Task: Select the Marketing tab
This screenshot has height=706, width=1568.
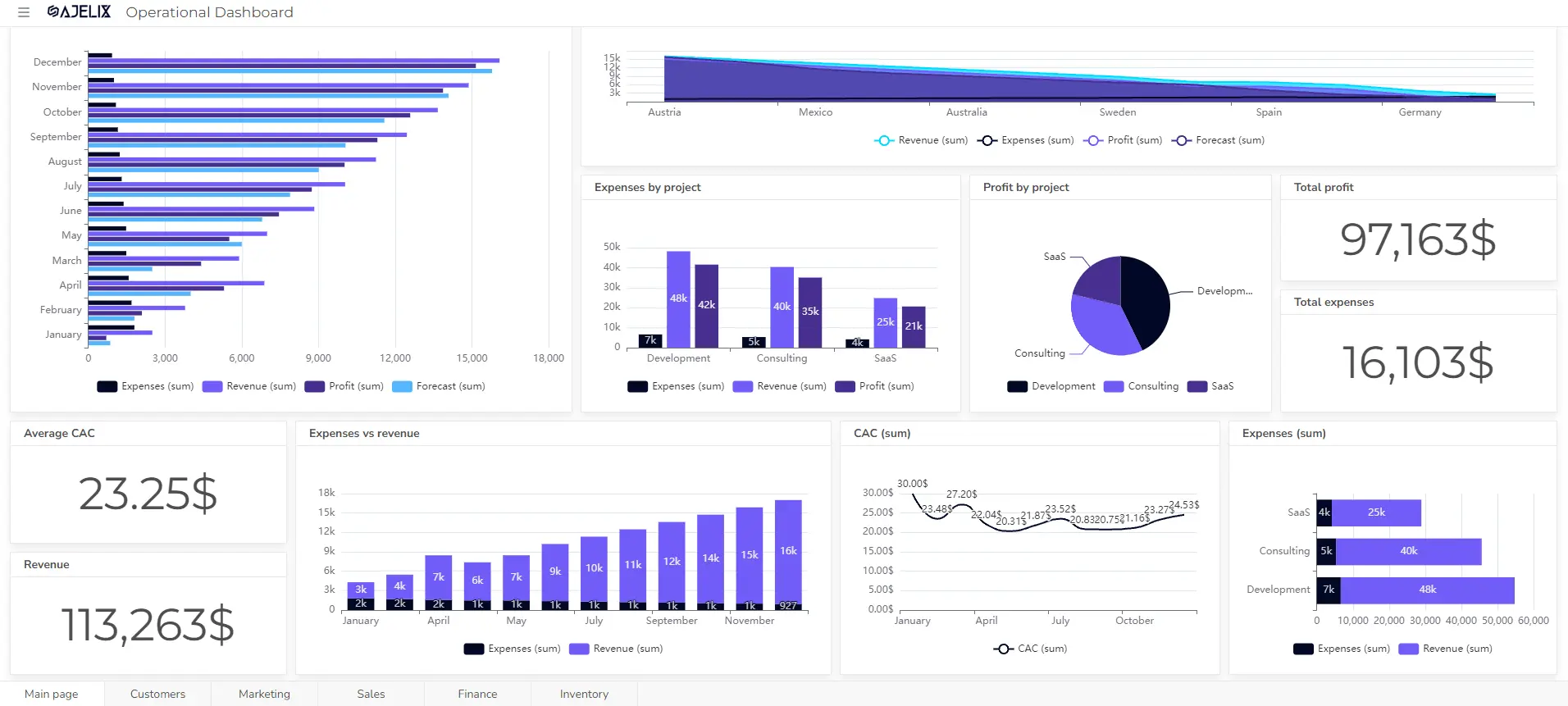Action: click(264, 694)
